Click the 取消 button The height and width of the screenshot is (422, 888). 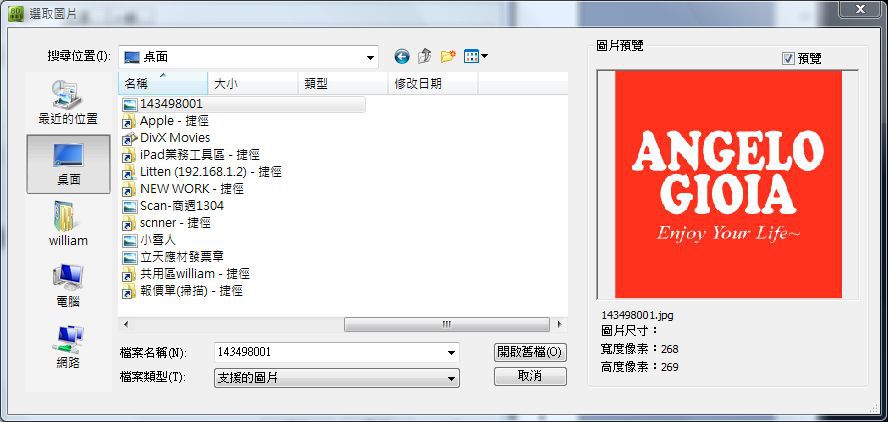click(530, 377)
